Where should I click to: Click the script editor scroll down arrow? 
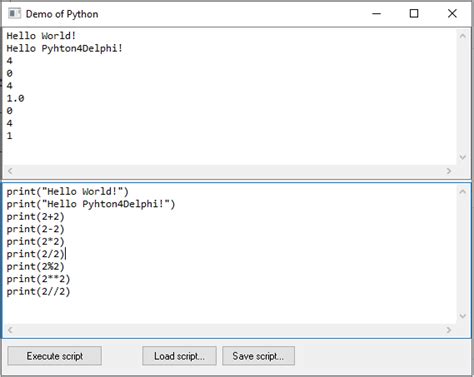462,316
